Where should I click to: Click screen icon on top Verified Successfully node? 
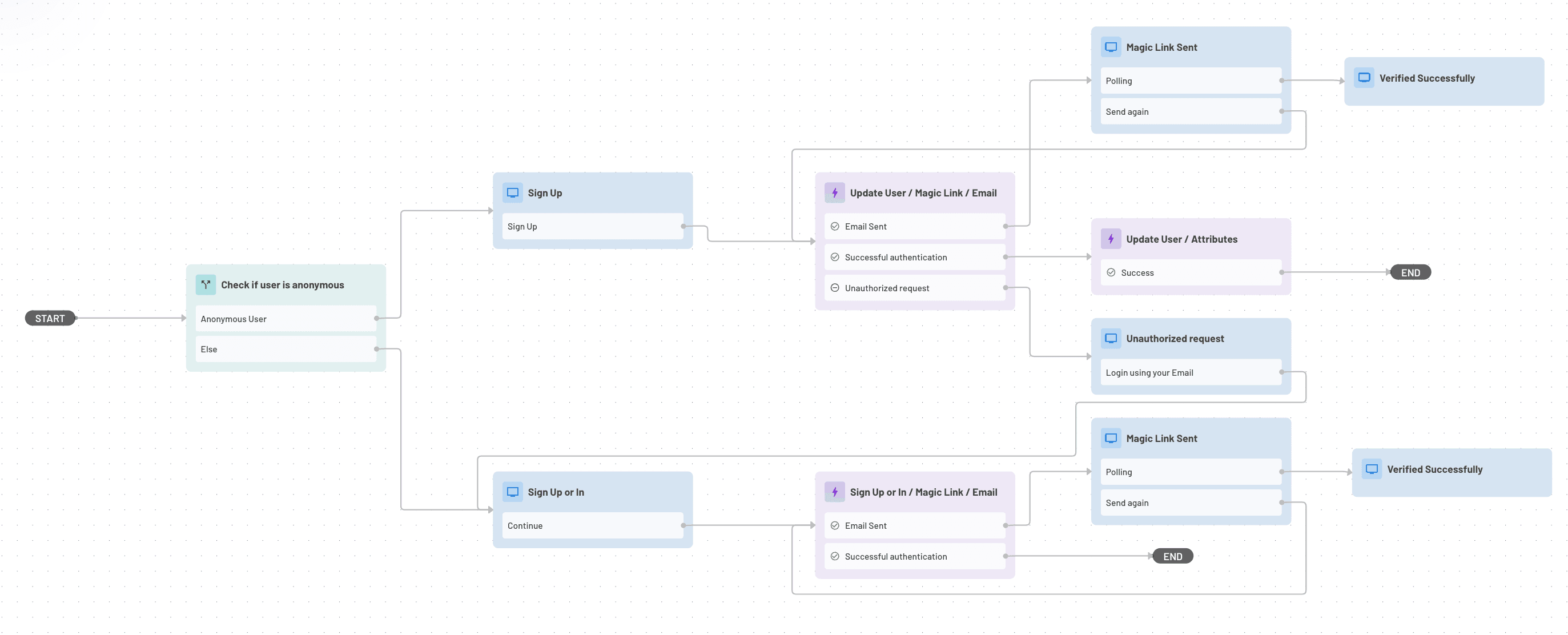click(x=1364, y=78)
